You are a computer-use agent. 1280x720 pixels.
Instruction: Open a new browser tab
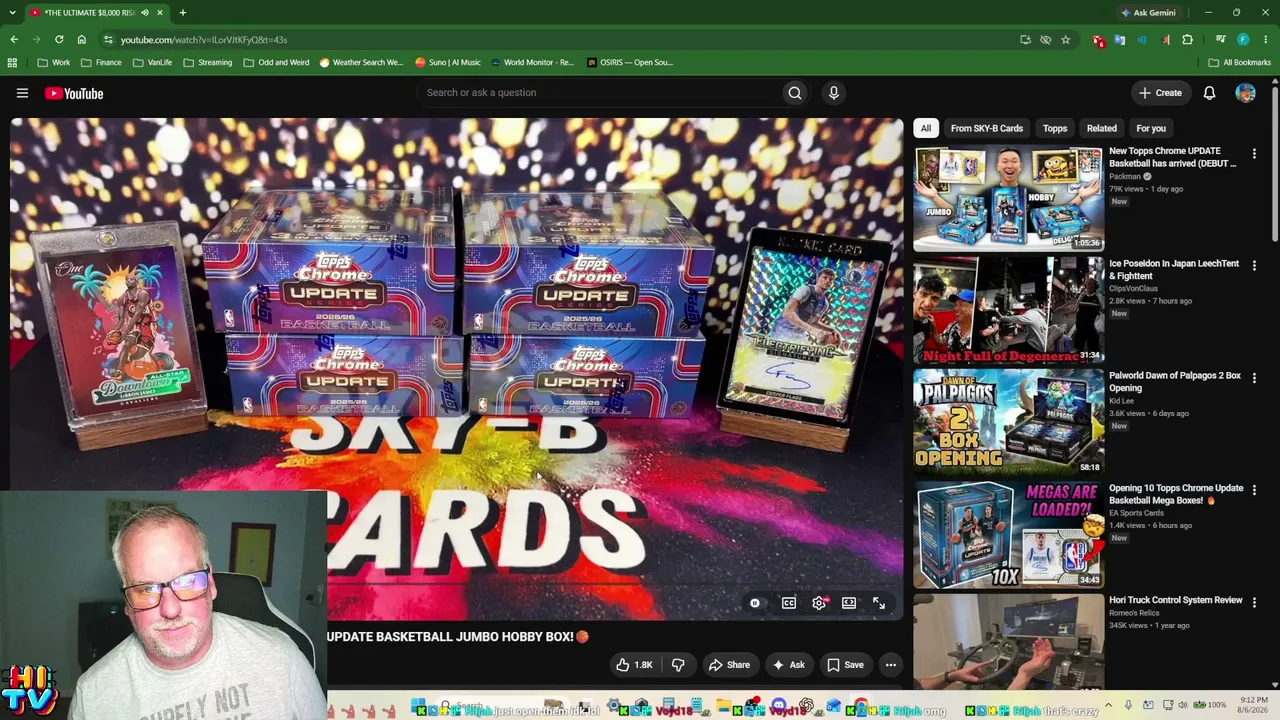point(182,13)
